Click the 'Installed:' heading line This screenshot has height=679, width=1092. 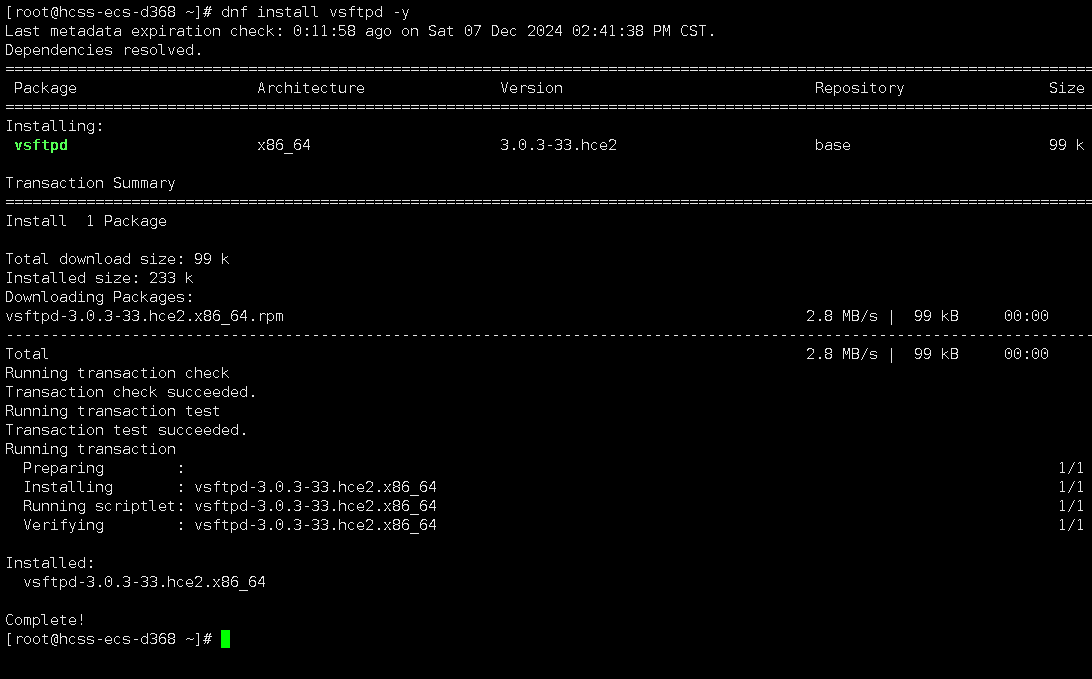pos(49,563)
